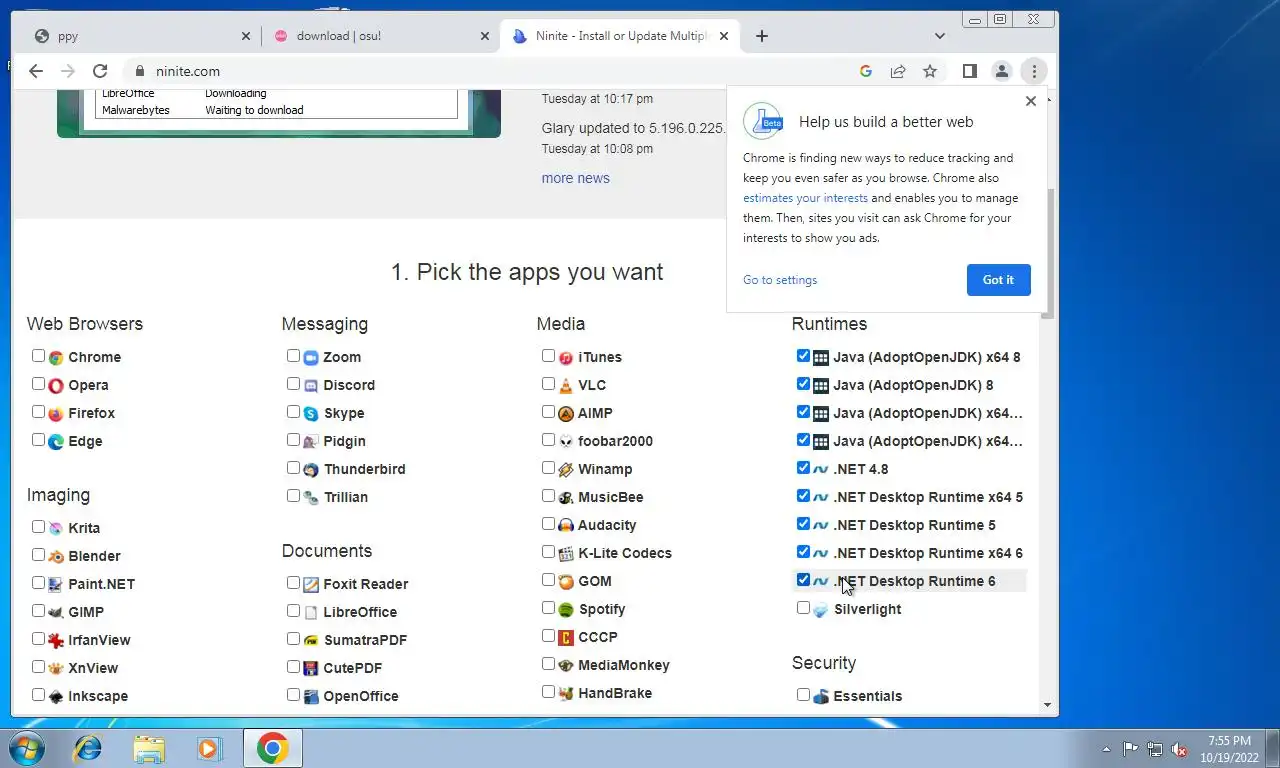Open the share this page icon

click(x=898, y=71)
